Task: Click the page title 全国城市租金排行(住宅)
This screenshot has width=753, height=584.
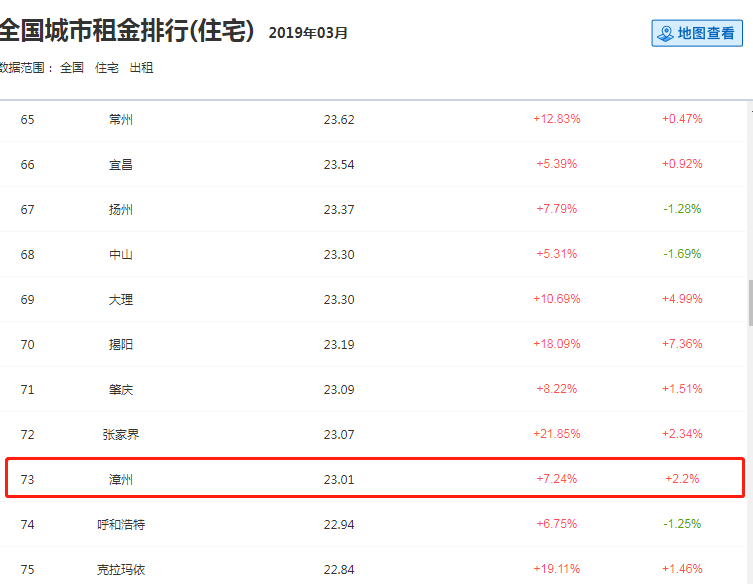Action: [127, 31]
